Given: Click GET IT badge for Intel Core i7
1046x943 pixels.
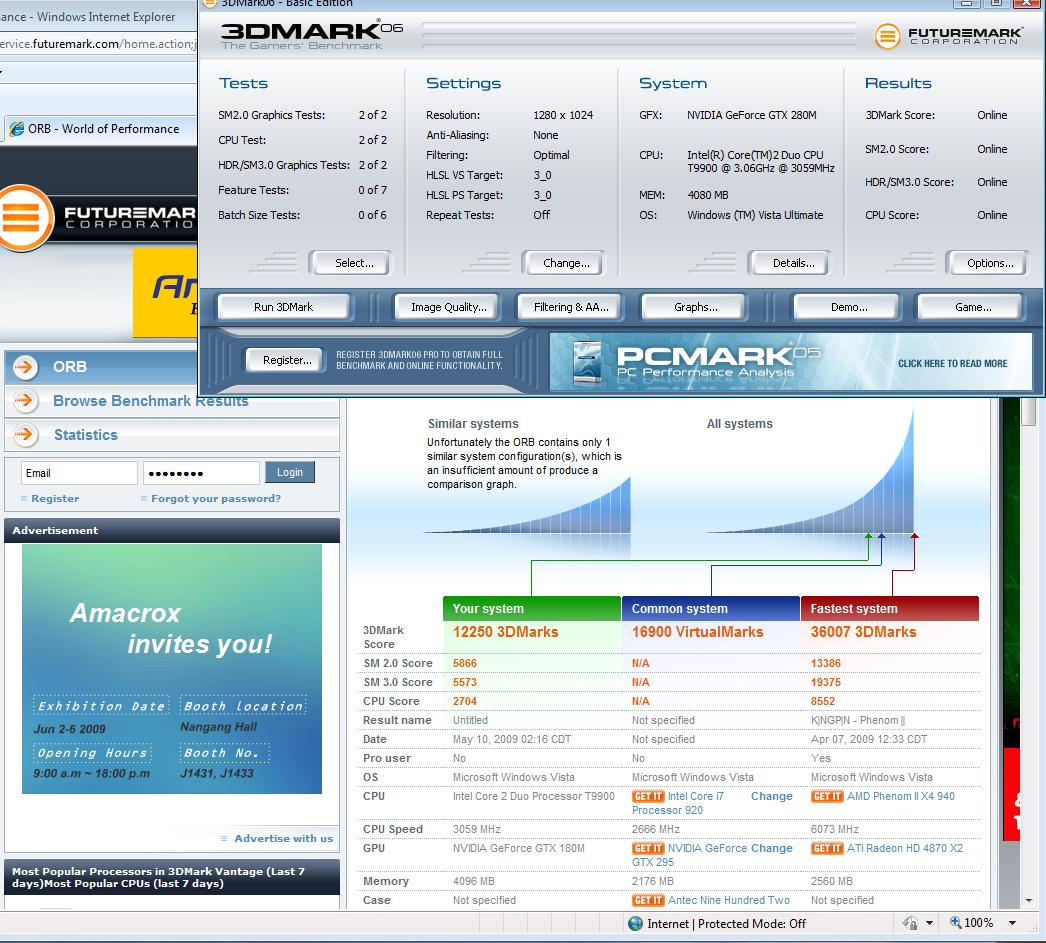Looking at the screenshot, I should pos(648,796).
